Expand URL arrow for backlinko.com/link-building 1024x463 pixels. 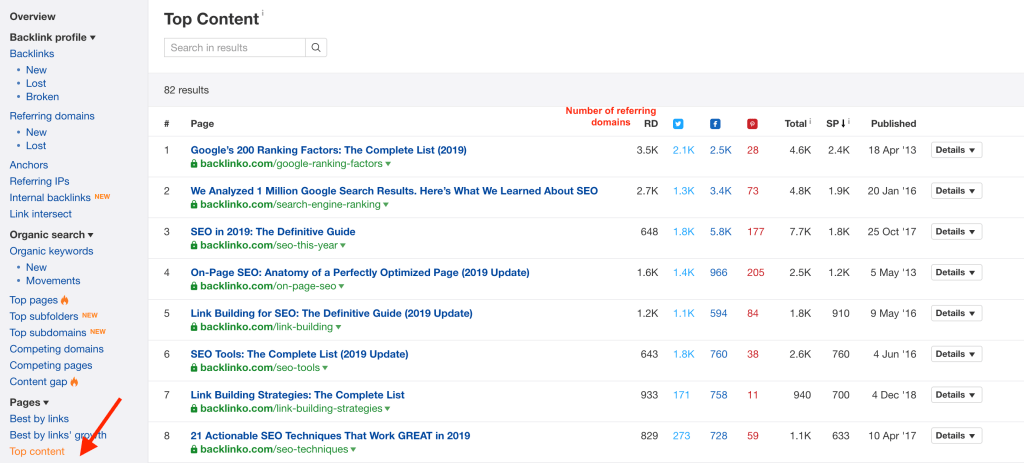[x=338, y=327]
